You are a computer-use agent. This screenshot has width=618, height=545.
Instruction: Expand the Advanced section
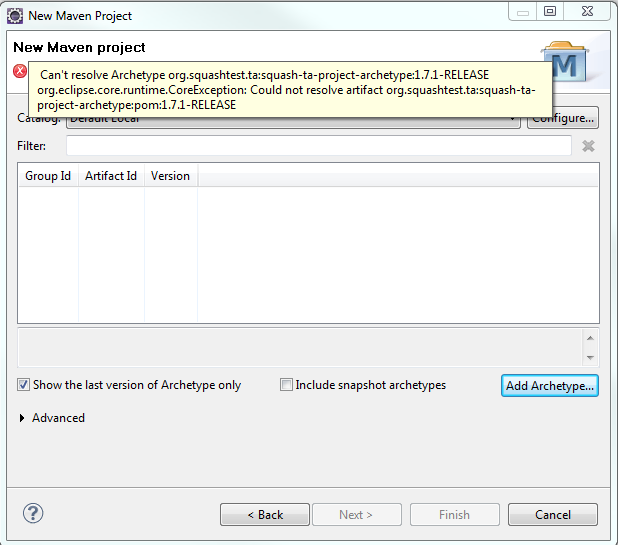coord(23,418)
